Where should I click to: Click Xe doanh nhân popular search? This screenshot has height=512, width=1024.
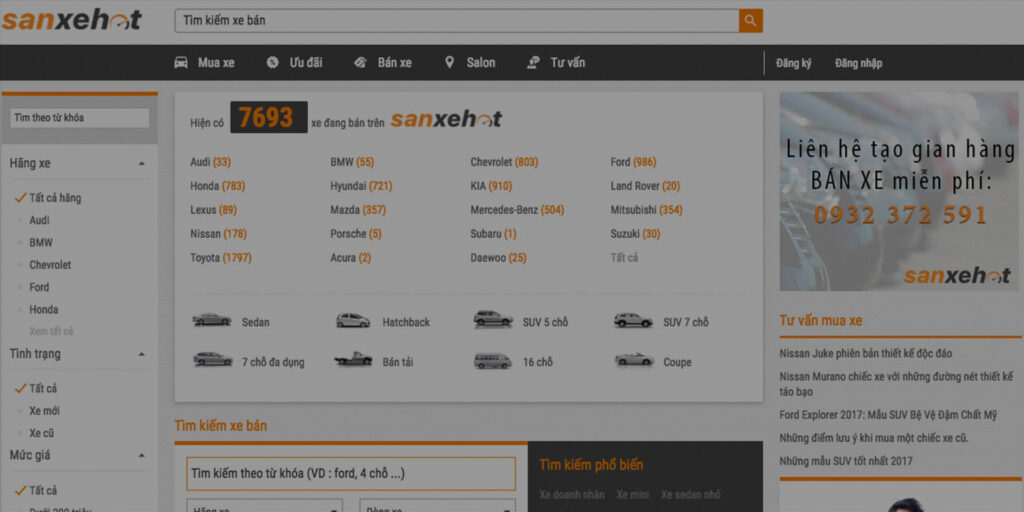point(571,494)
